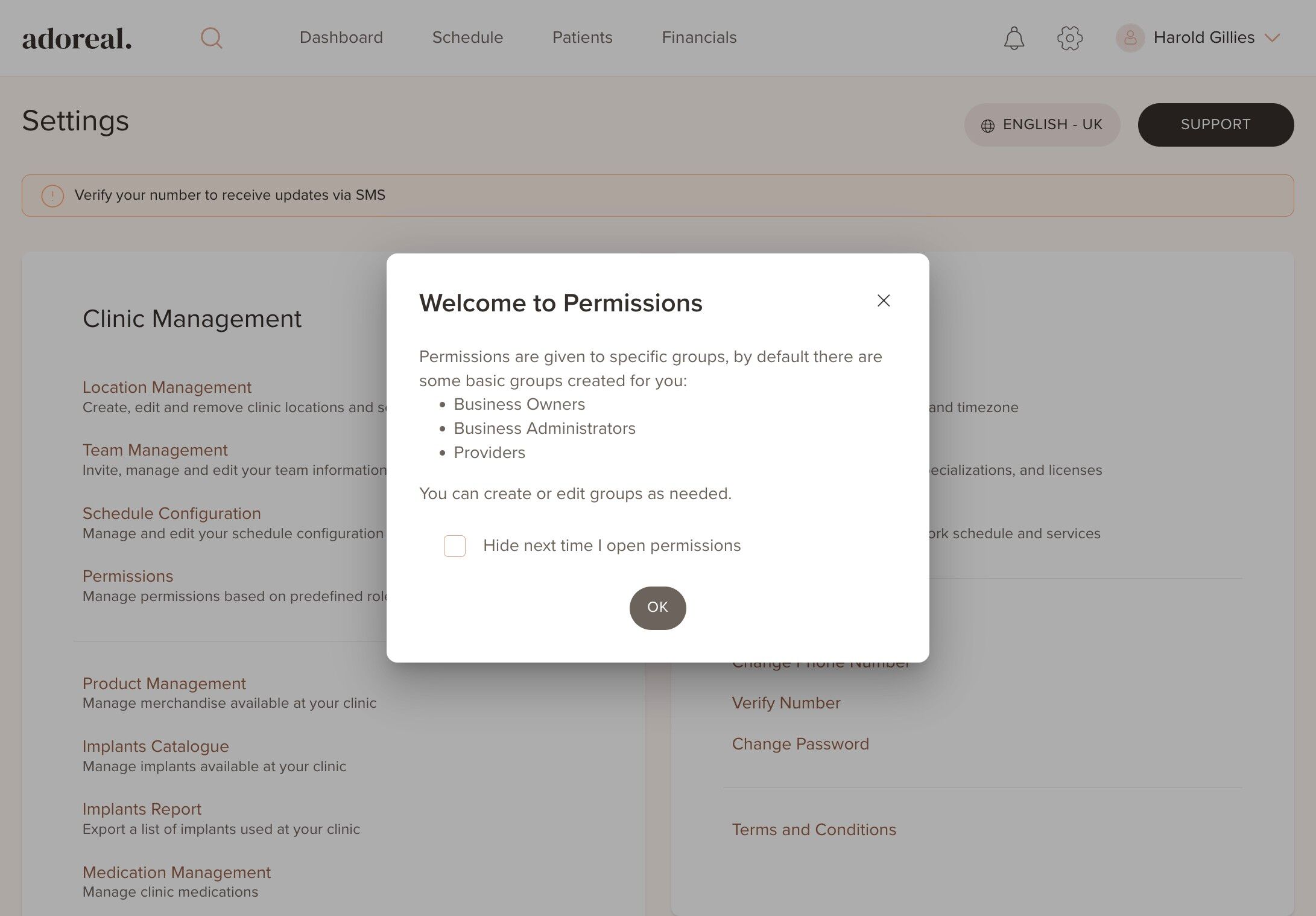This screenshot has width=1316, height=916.
Task: Go to the Dashboard tab
Action: pos(341,37)
